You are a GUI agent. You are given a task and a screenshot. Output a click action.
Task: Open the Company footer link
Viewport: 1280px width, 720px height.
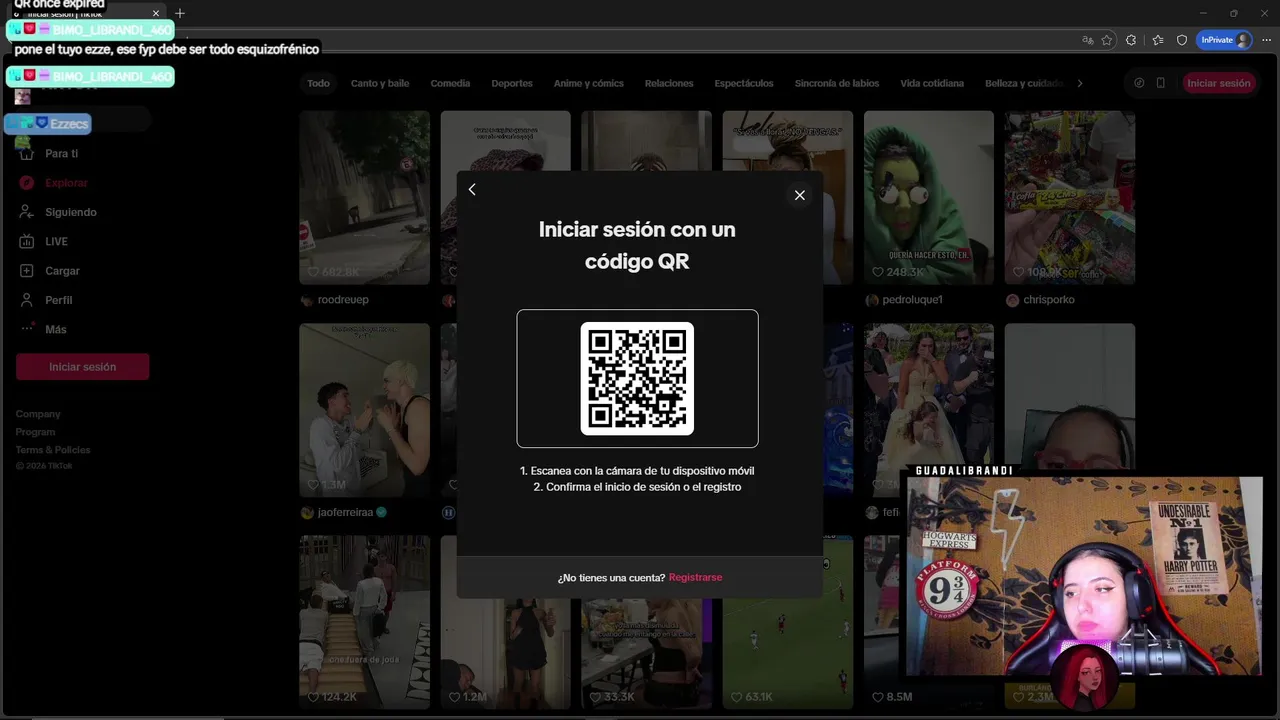(38, 414)
